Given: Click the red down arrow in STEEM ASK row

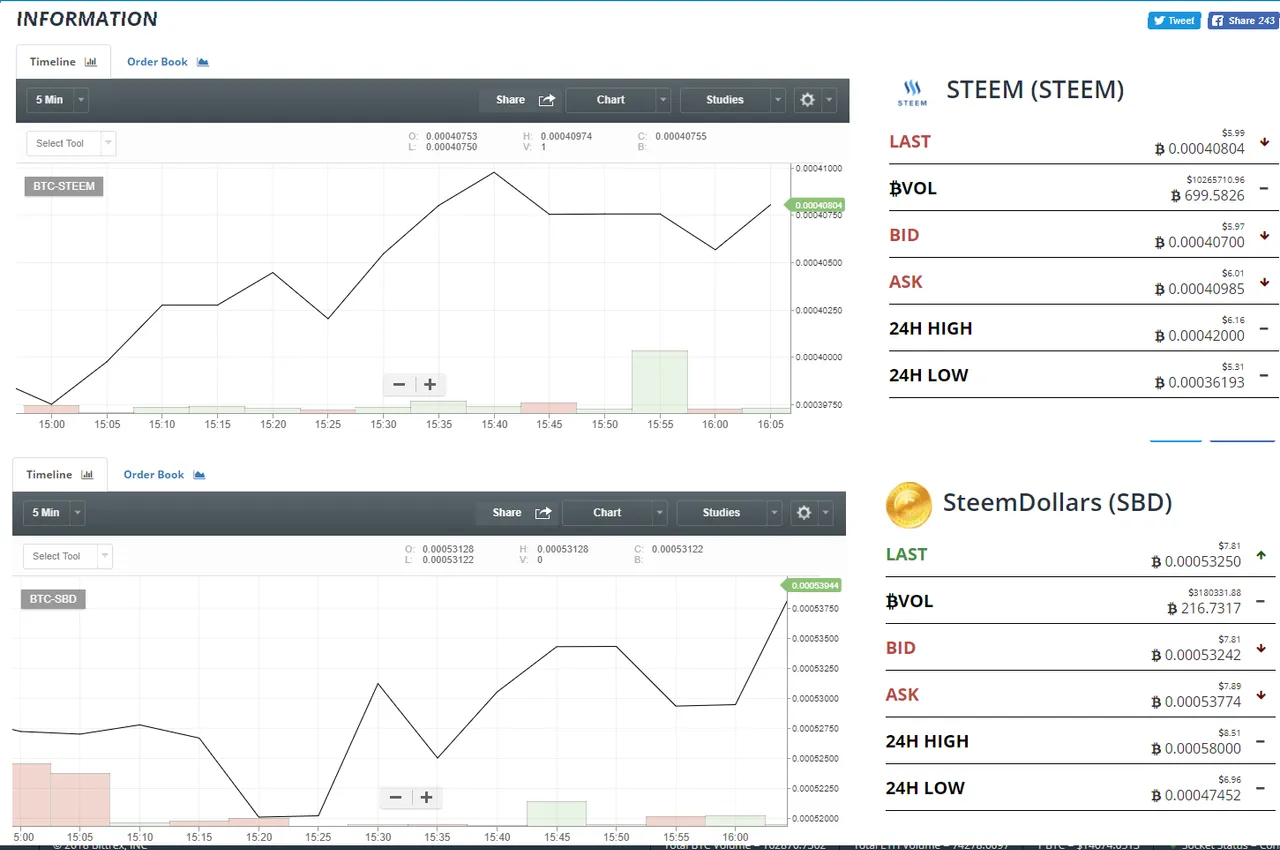Looking at the screenshot, I should point(1264,283).
